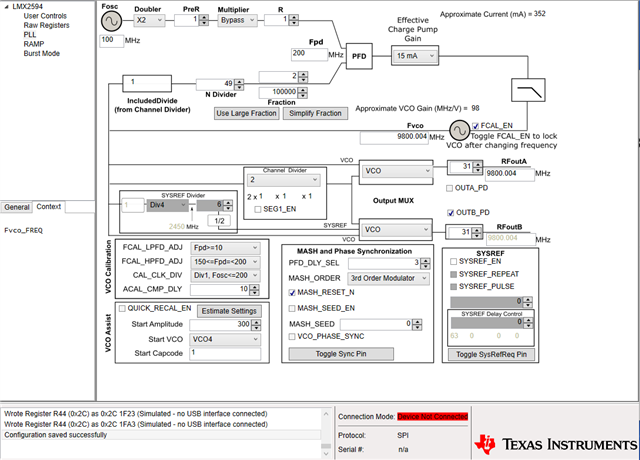Click the loop filter block icon
This screenshot has height=460, width=640.
tap(528, 90)
